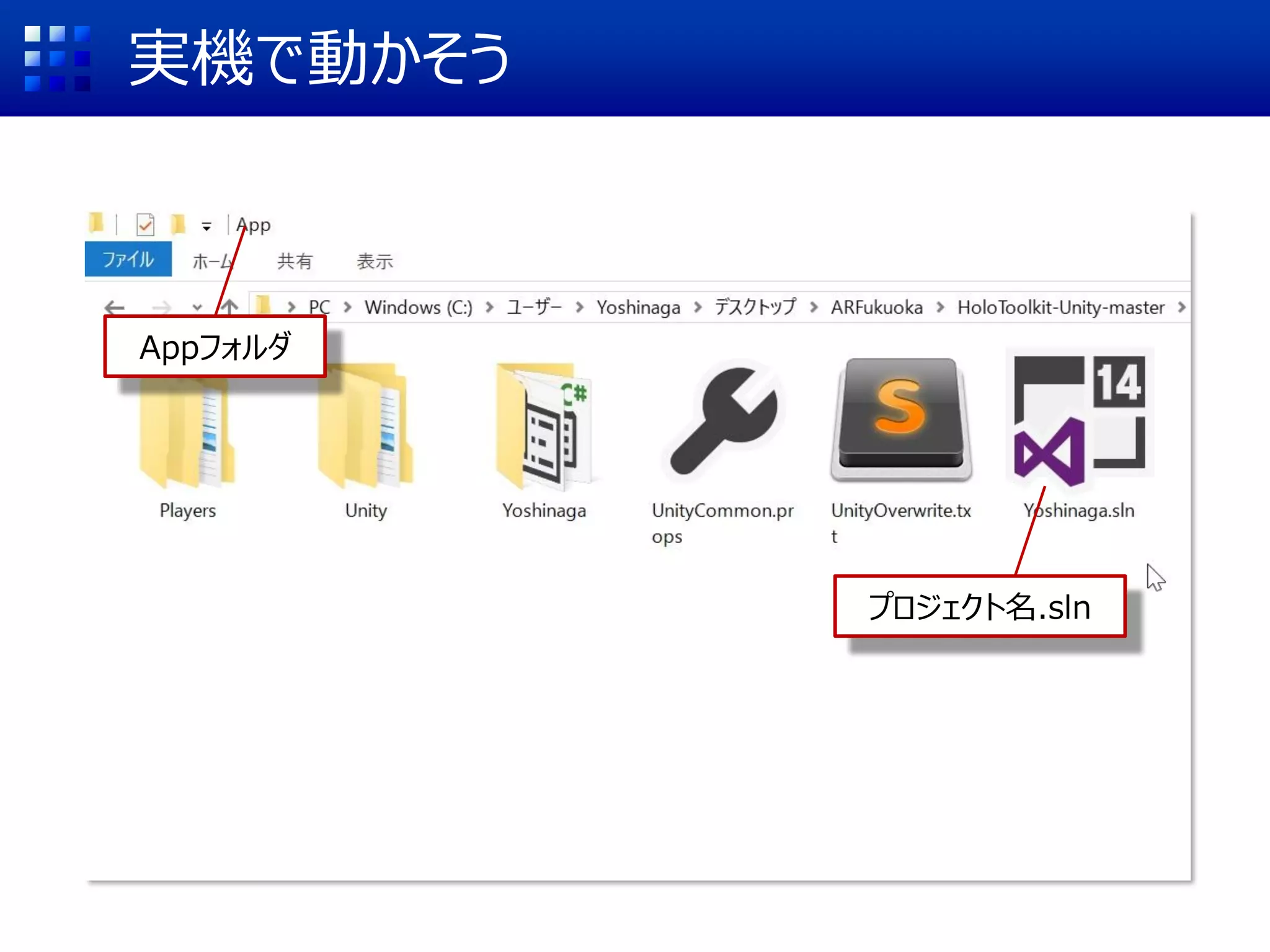The image size is (1270, 952).
Task: Open the Yoshinaga.sln Visual Studio icon
Action: 1080,419
